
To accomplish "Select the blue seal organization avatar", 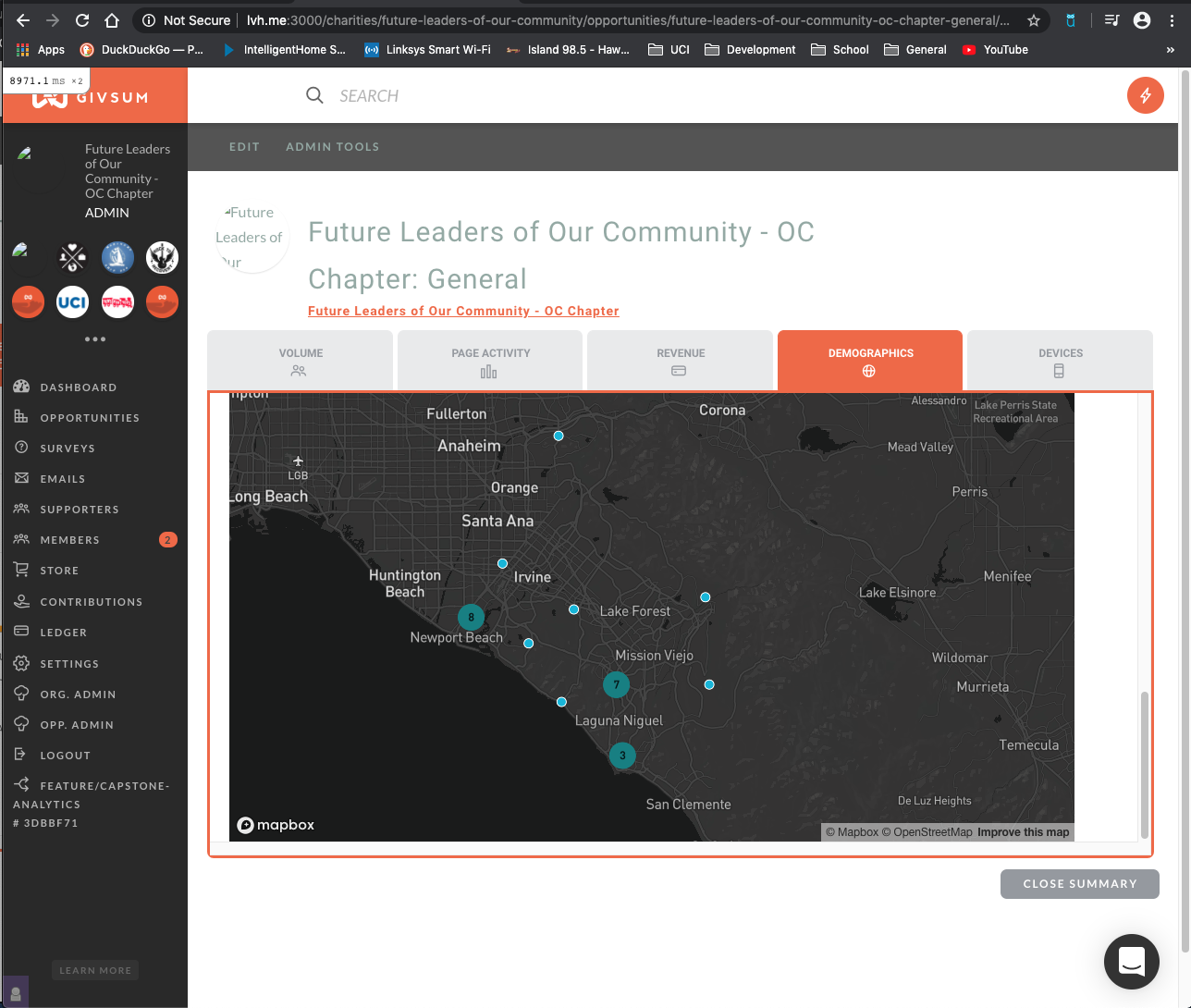I will coord(117,257).
